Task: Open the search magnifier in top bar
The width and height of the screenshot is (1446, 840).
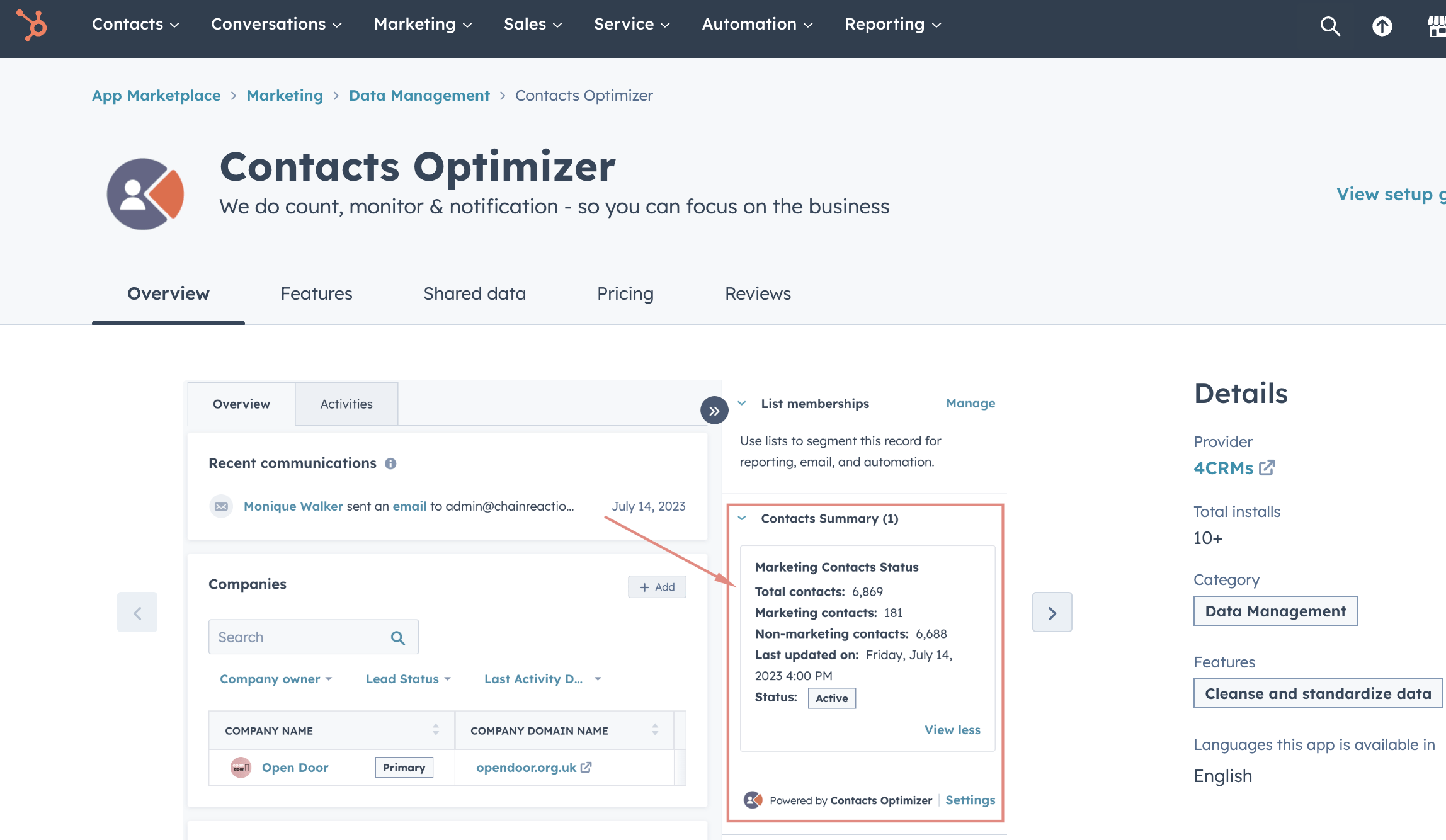Action: pyautogui.click(x=1329, y=26)
